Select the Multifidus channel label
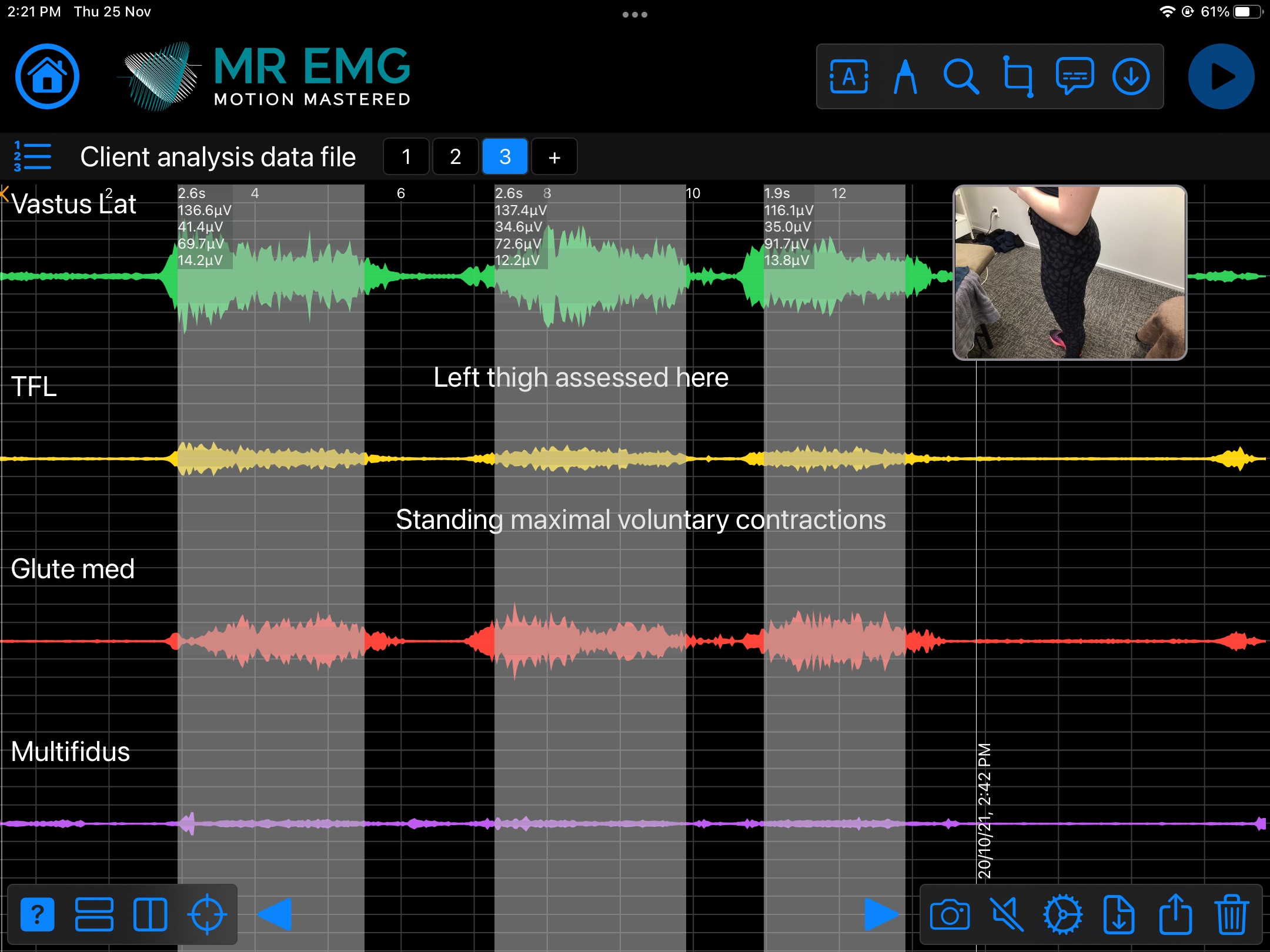Viewport: 1270px width, 952px height. [x=70, y=752]
